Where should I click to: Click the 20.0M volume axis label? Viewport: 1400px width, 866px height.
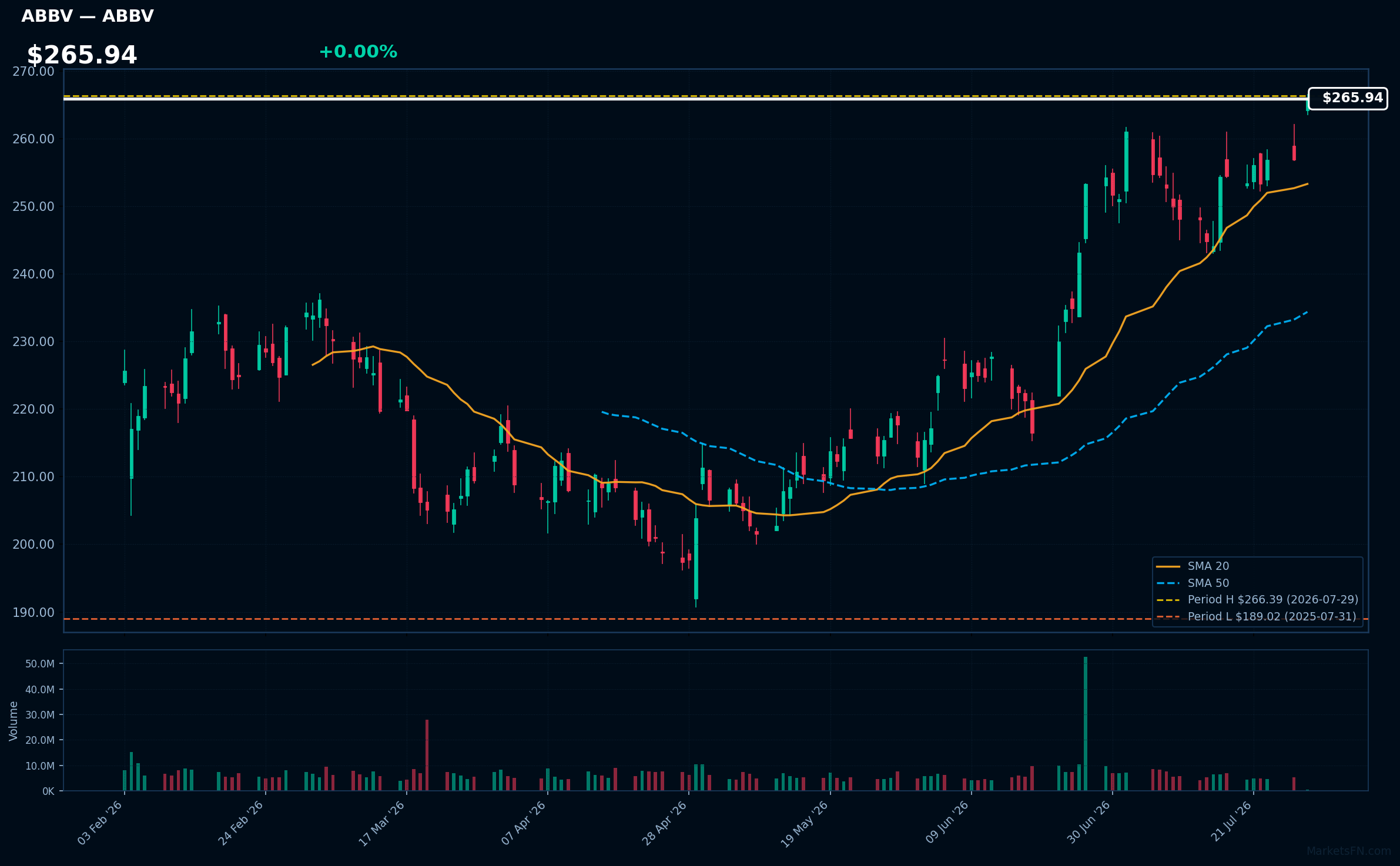coord(40,740)
